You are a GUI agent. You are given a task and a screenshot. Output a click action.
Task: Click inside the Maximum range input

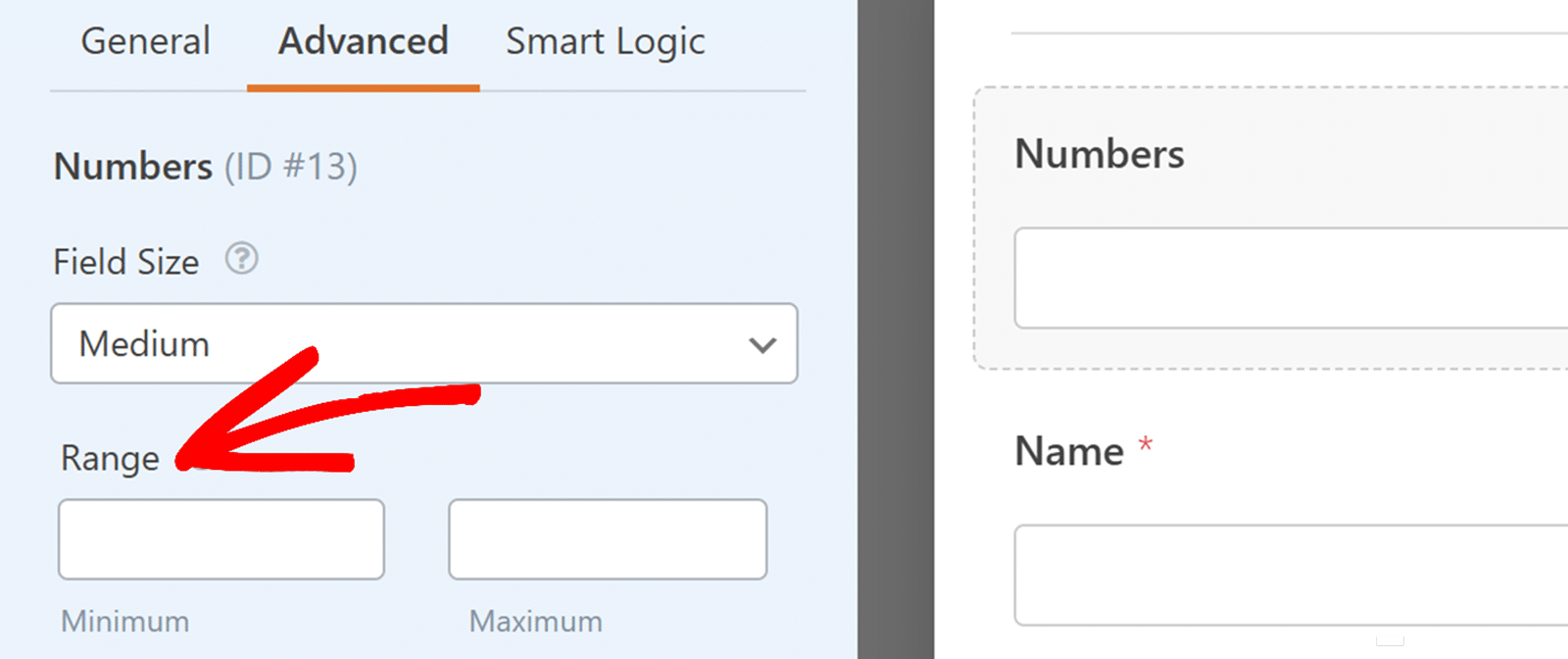pos(607,539)
